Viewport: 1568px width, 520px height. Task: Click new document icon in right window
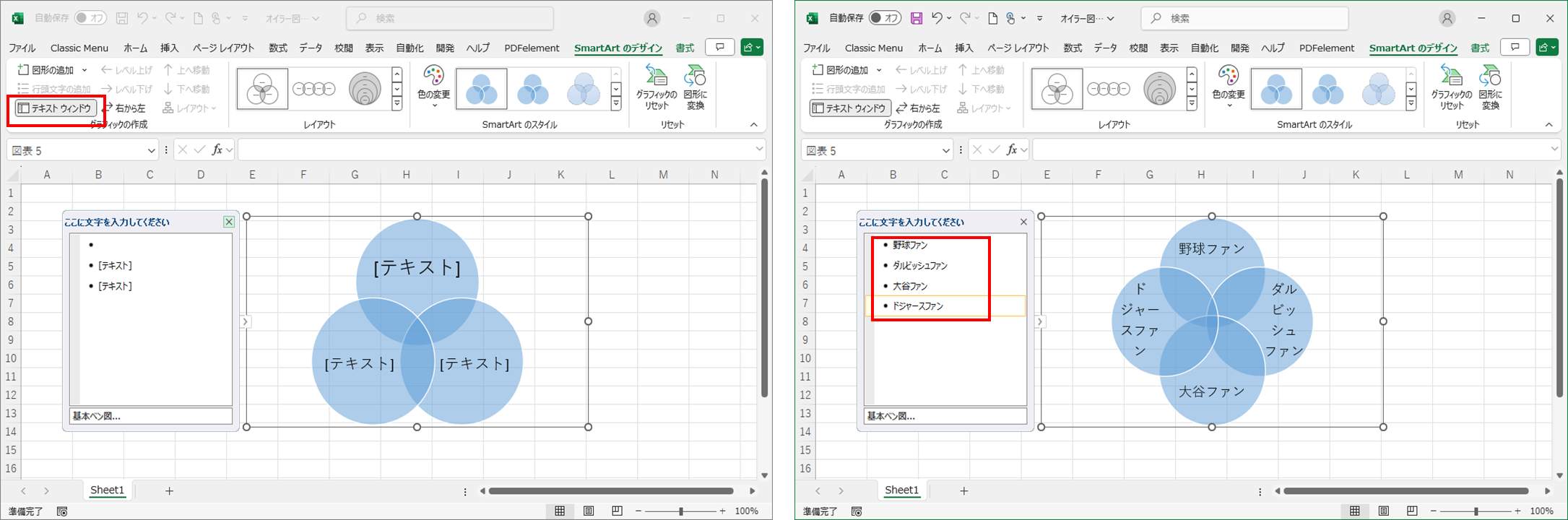coord(993,18)
